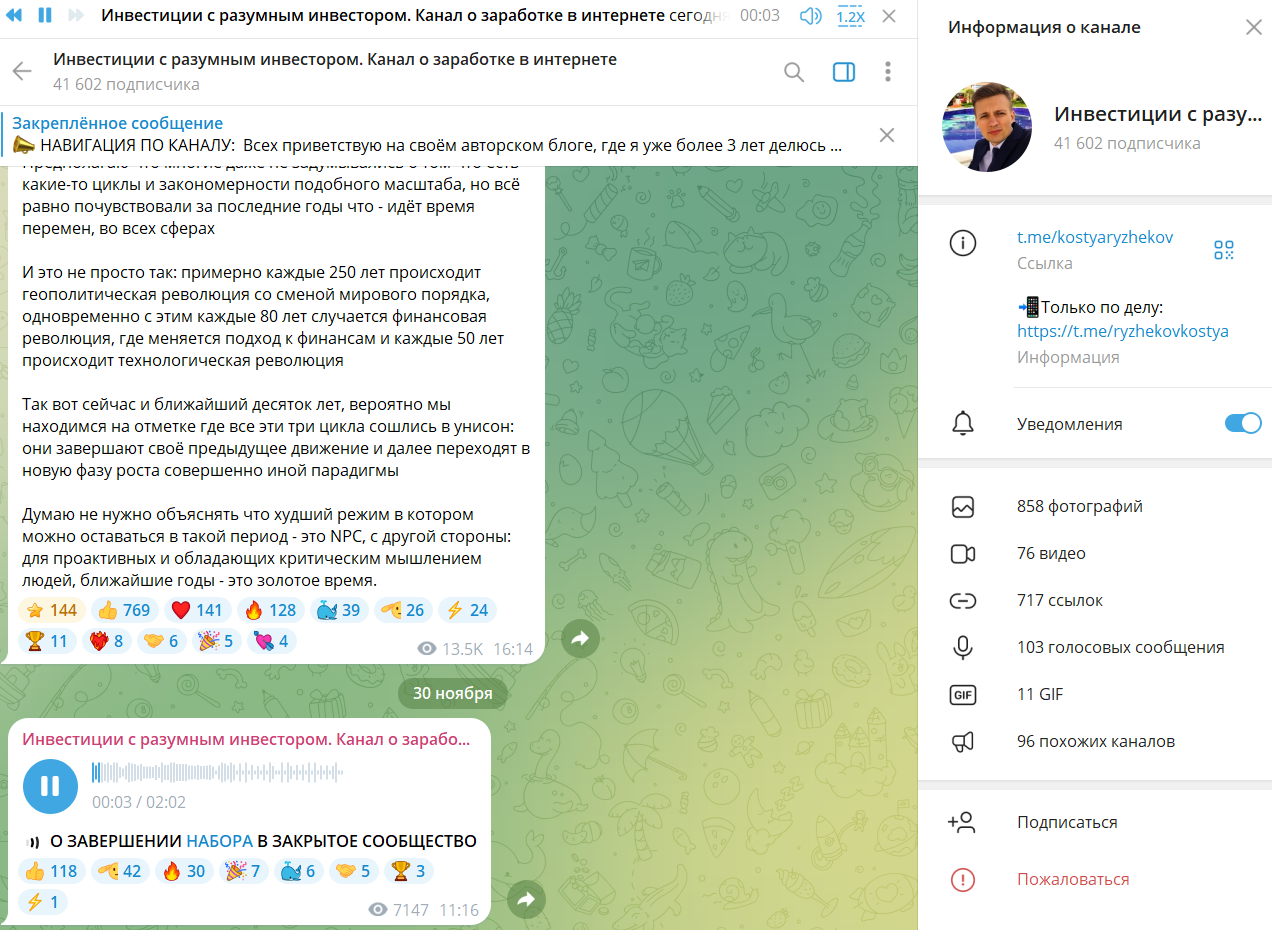This screenshot has width=1272, height=930.
Task: Pause the voice message via blue round button
Action: 50,786
